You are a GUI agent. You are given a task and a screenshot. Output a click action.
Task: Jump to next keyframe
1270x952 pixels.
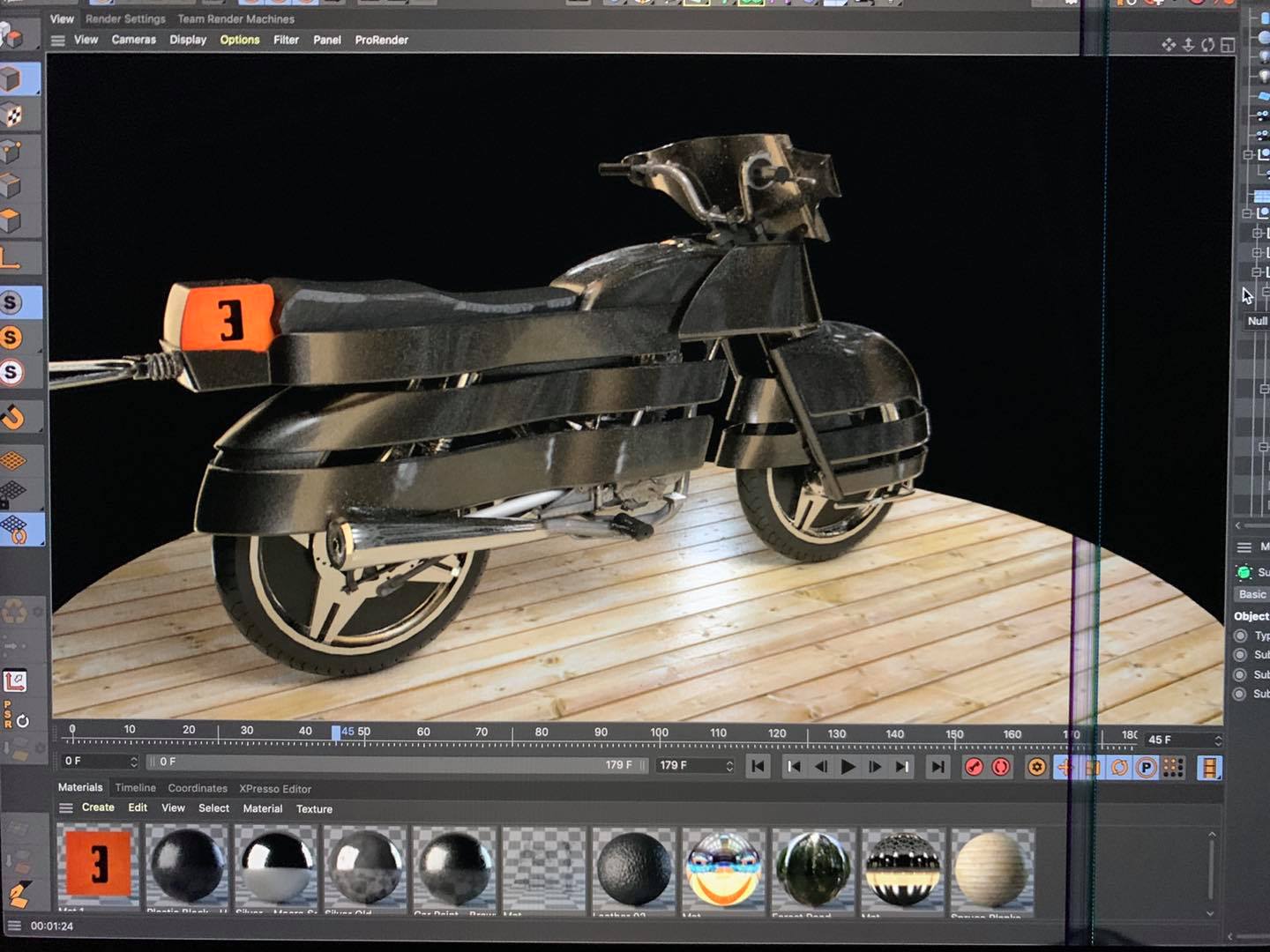(x=901, y=767)
